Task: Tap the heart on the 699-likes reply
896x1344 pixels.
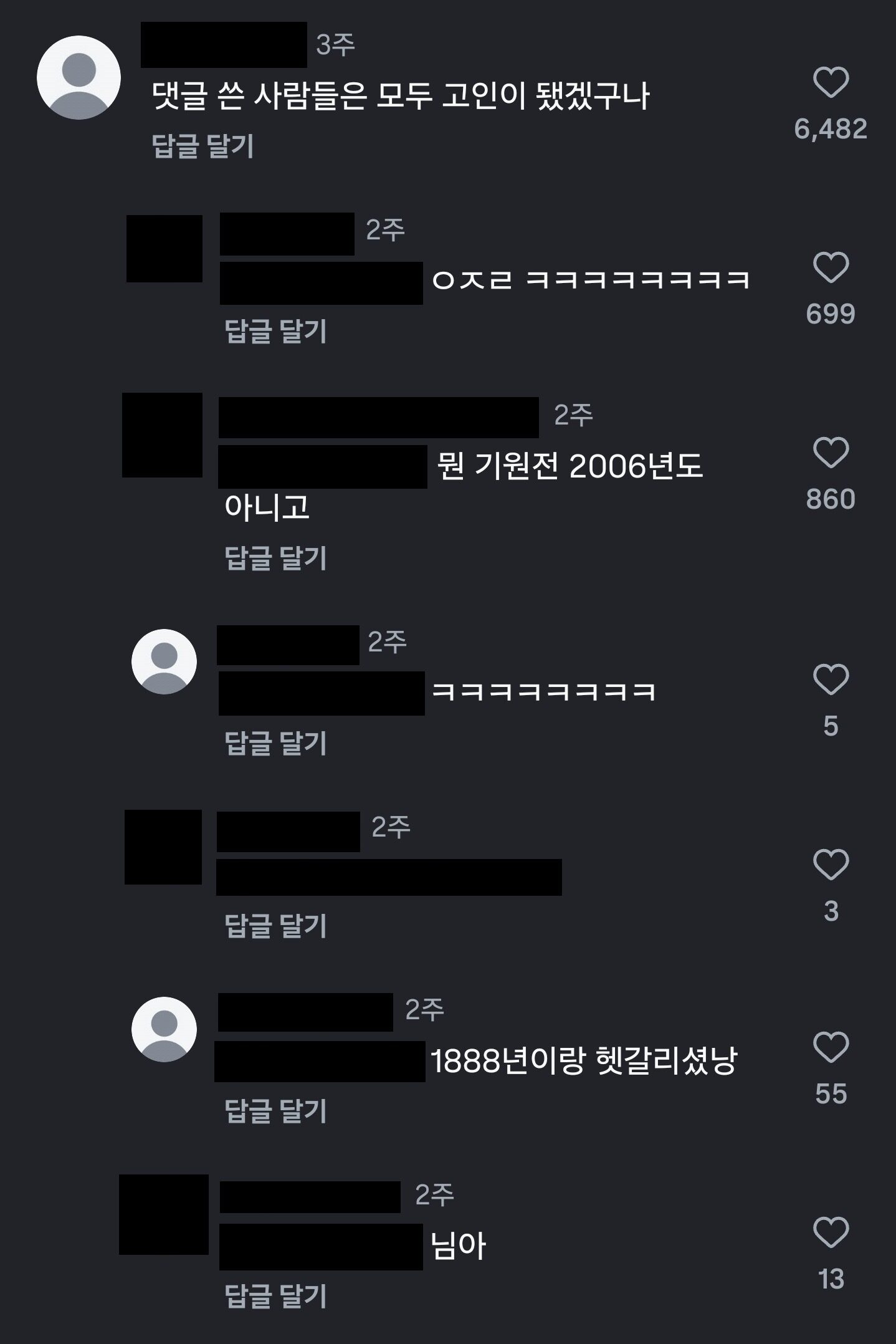Action: 831,267
